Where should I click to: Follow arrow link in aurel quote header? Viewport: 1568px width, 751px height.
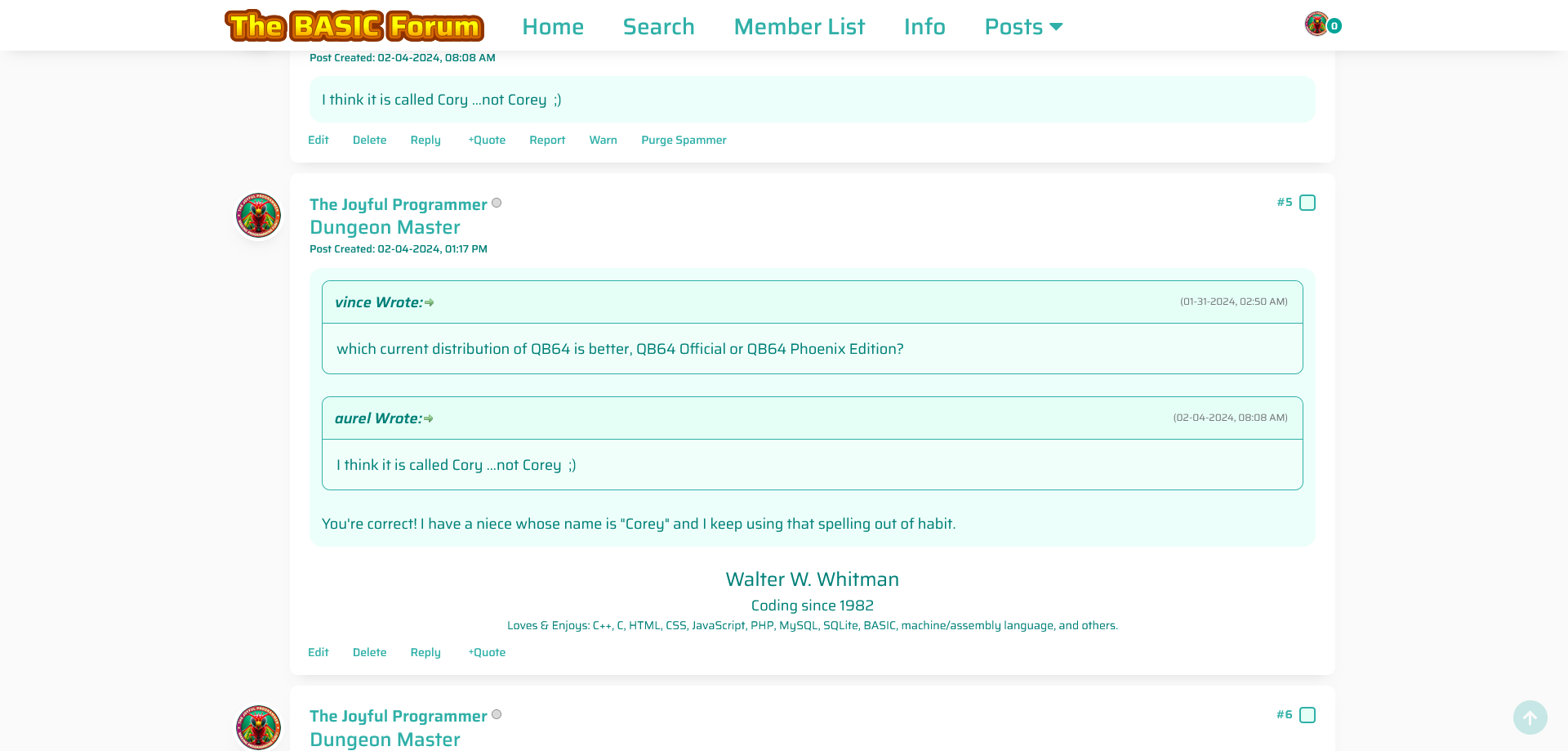coord(429,419)
